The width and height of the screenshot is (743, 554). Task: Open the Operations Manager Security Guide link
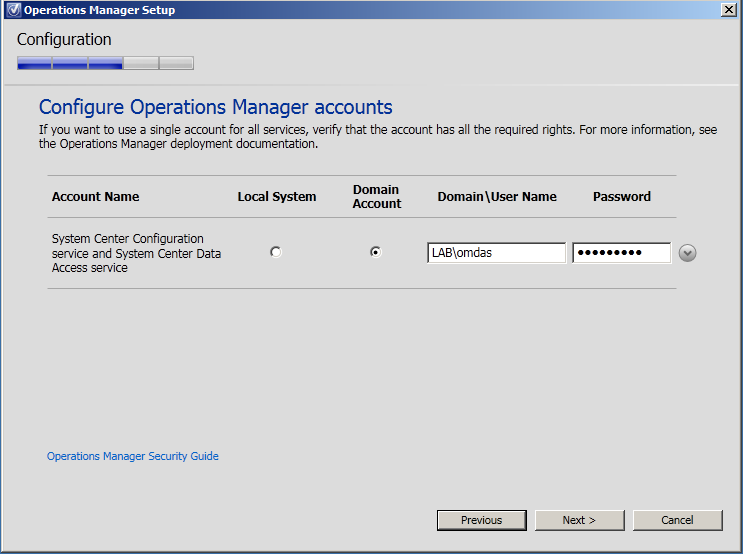coord(133,456)
